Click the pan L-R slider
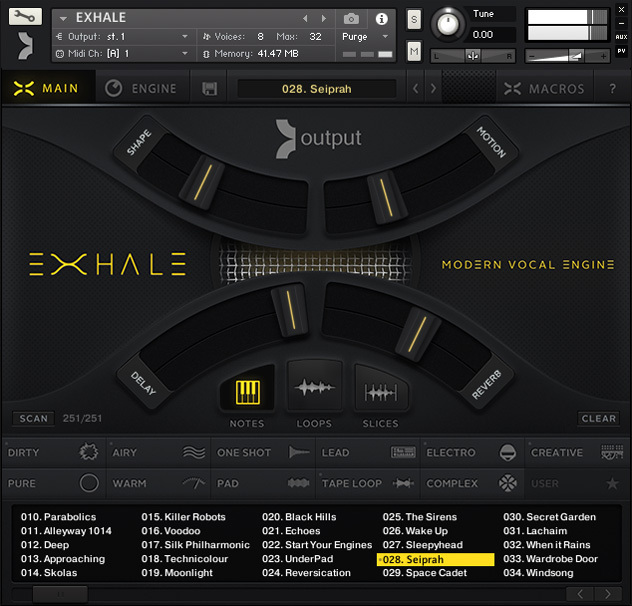The width and height of the screenshot is (632, 606). (x=472, y=56)
